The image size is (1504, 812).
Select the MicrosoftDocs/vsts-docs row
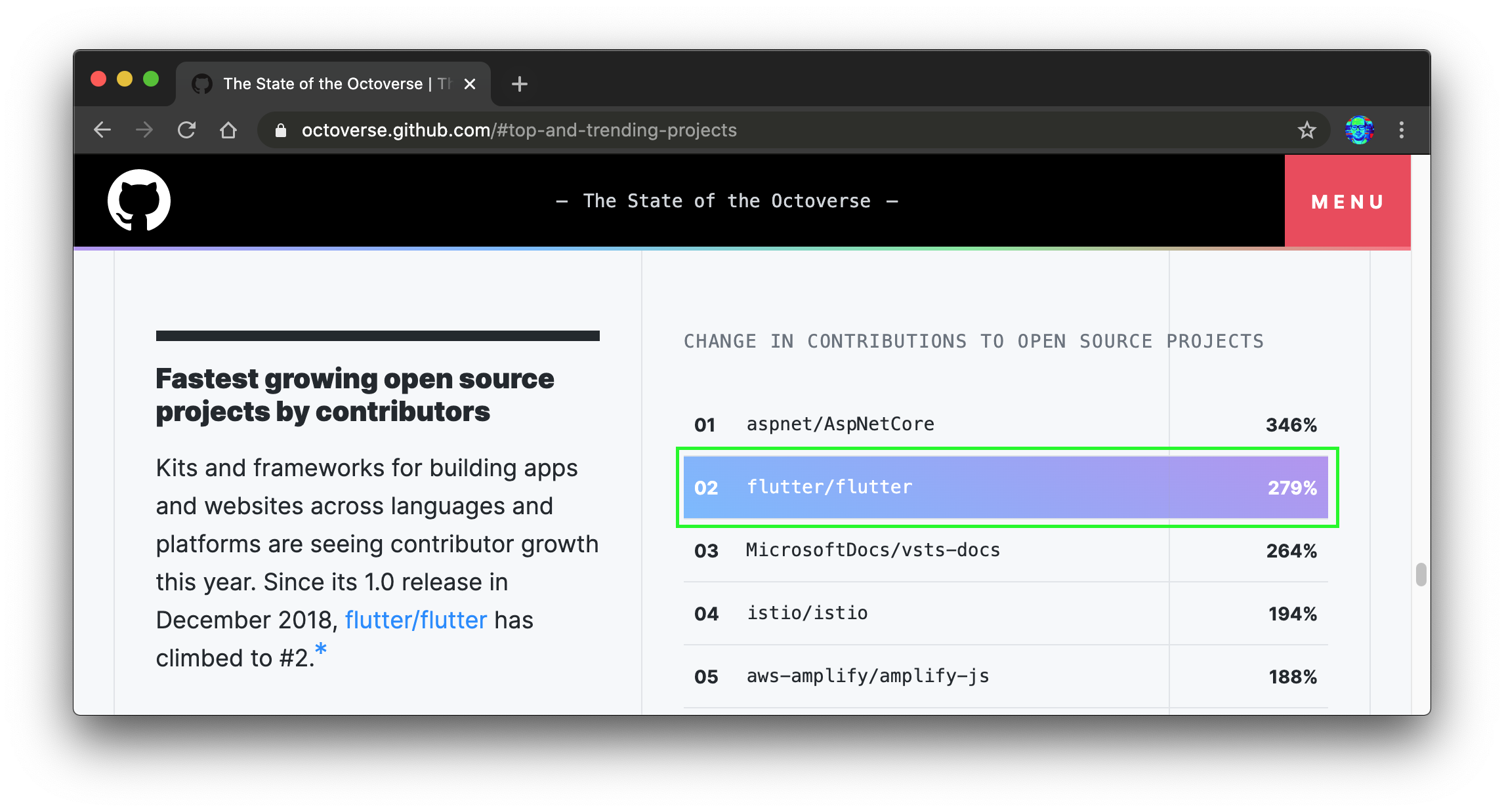1005,550
